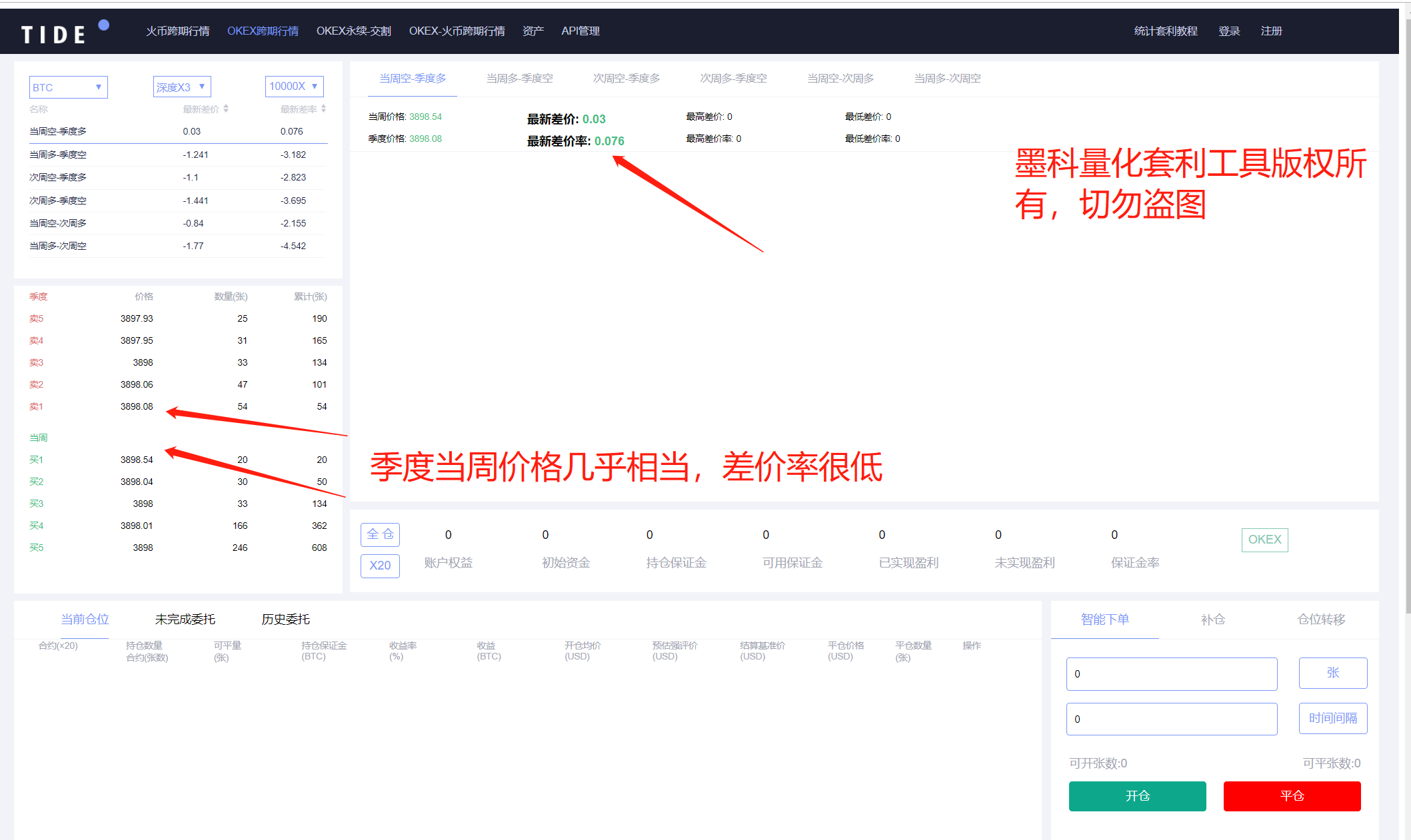The height and width of the screenshot is (840, 1411).
Task: Click 最新差价率 value 0.076
Action: (x=609, y=141)
